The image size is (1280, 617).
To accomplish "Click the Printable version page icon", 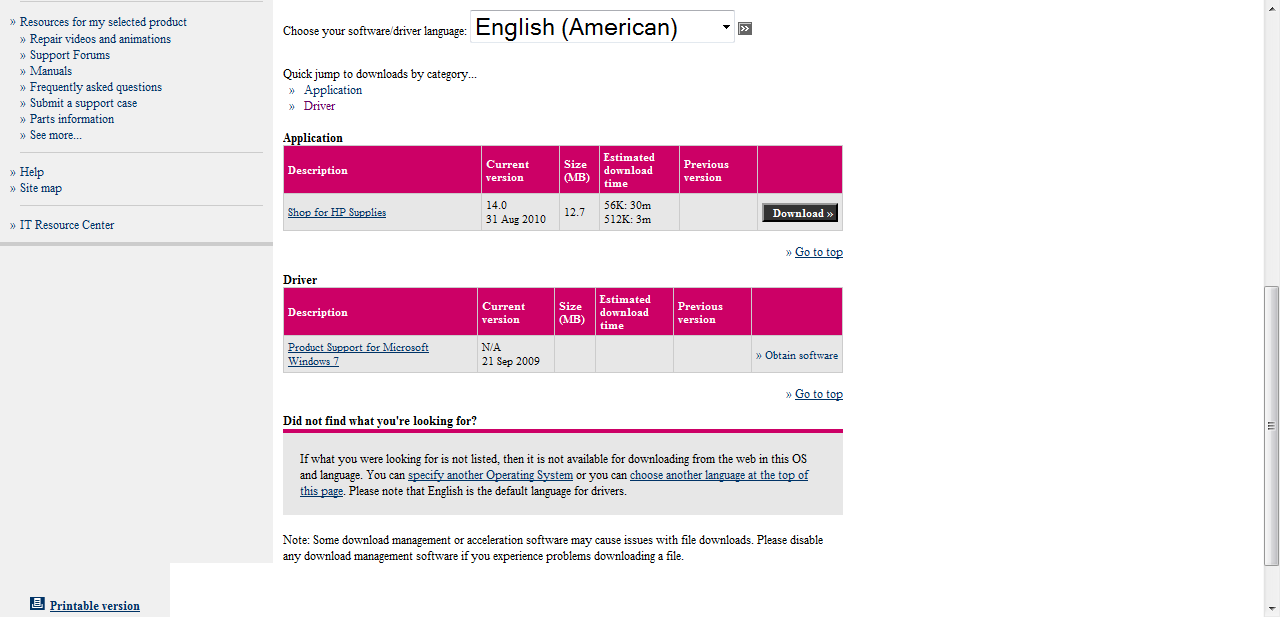I will pos(37,604).
